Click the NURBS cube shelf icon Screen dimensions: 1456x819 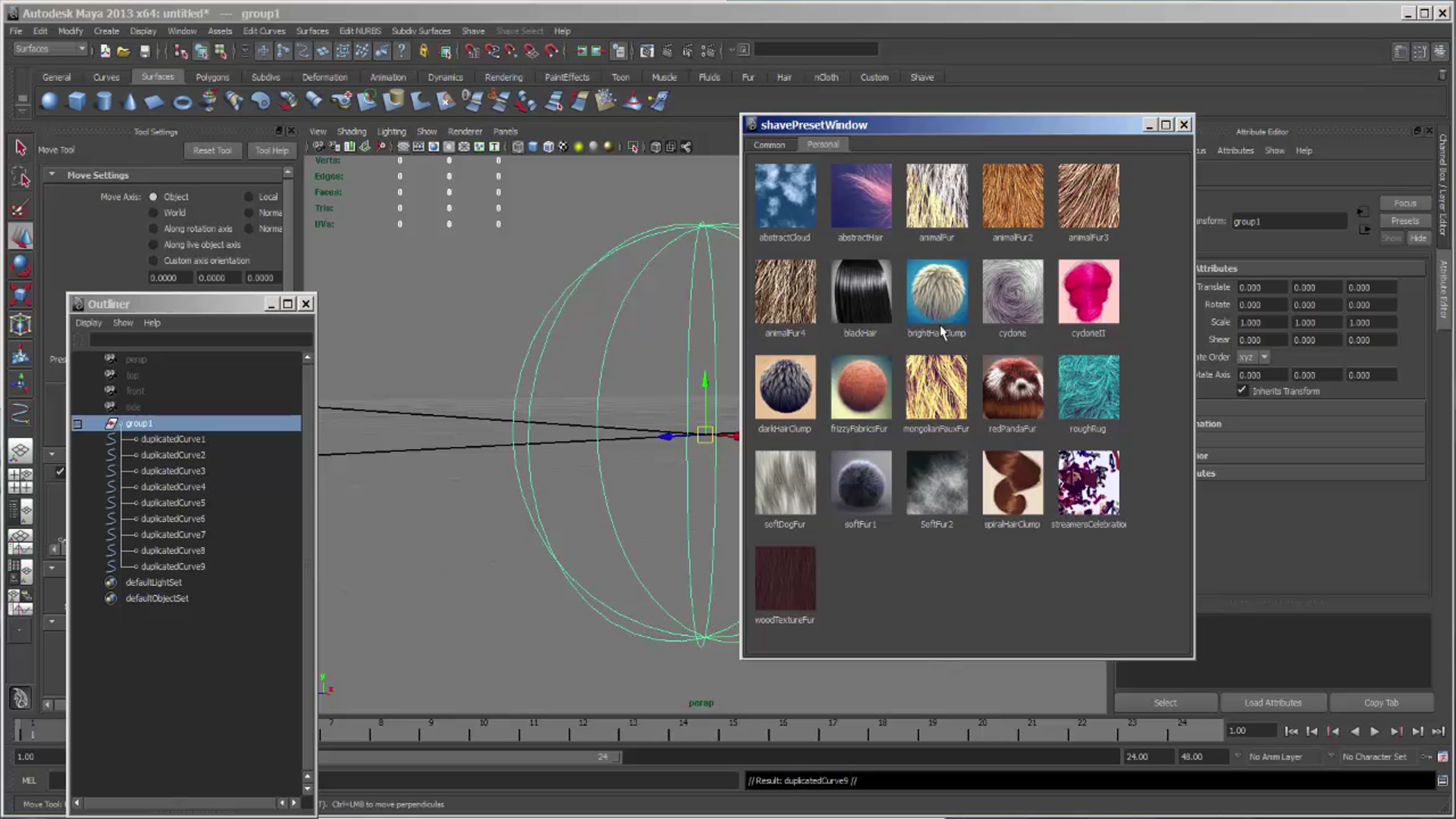point(76,101)
